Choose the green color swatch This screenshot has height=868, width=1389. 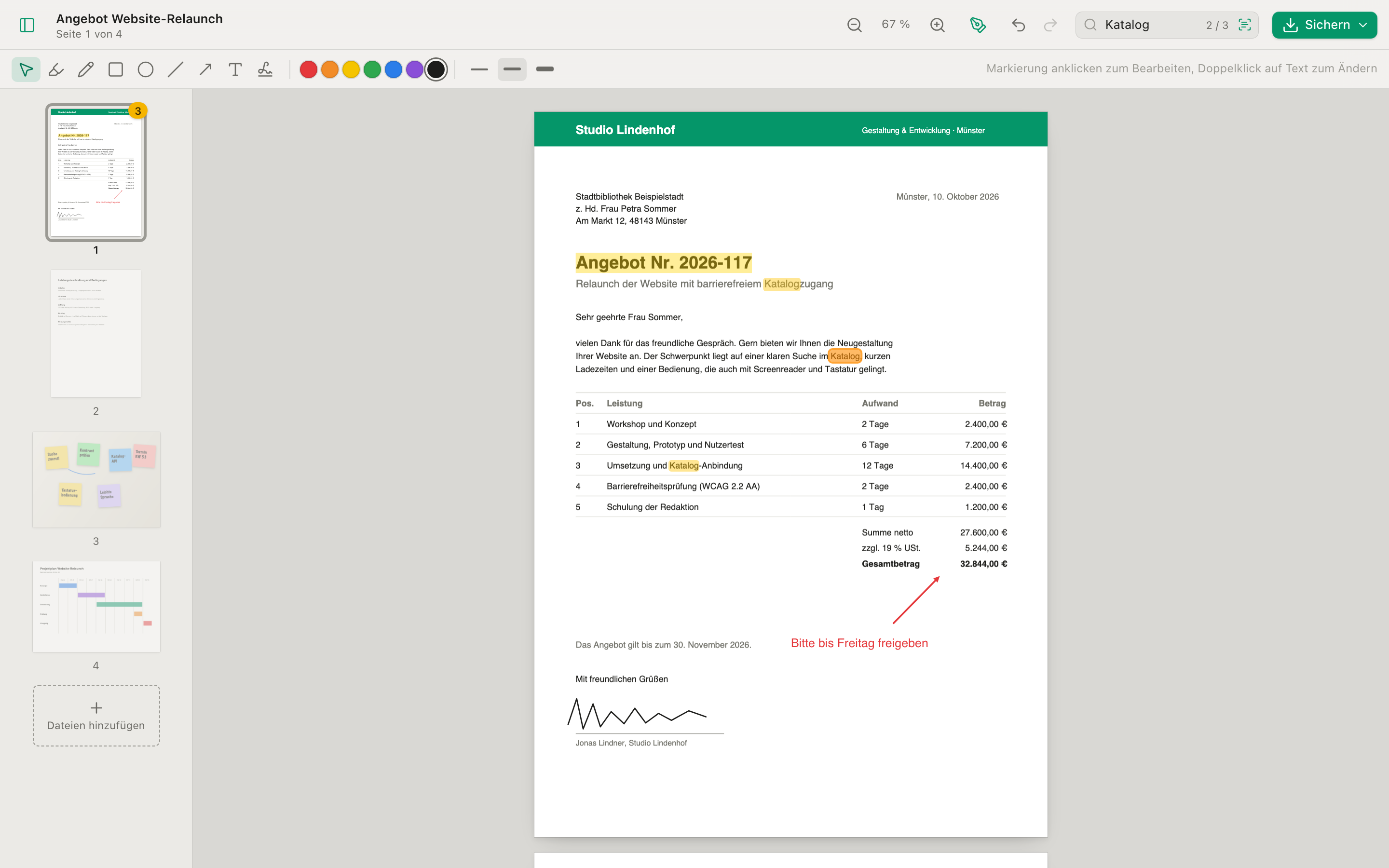[x=372, y=69]
